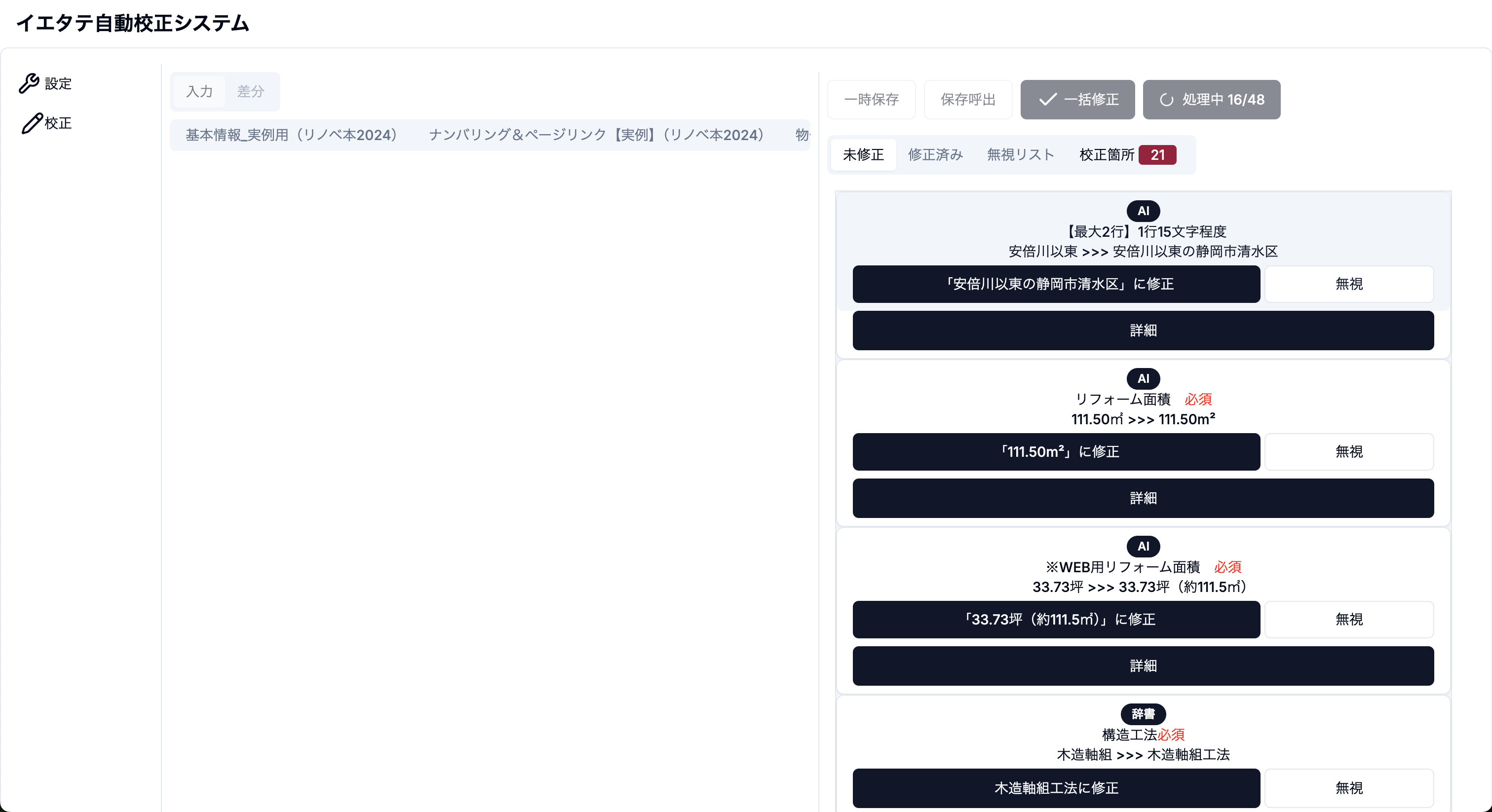
Task: Click the 一括修正 button
Action: pyautogui.click(x=1077, y=100)
